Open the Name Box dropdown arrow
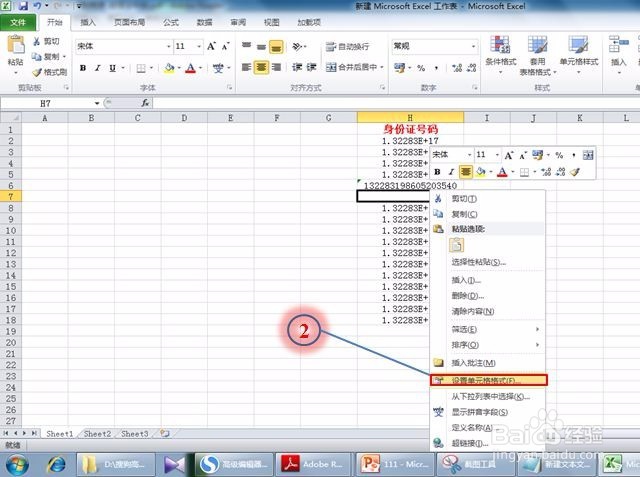The height and width of the screenshot is (477, 640). (x=97, y=103)
